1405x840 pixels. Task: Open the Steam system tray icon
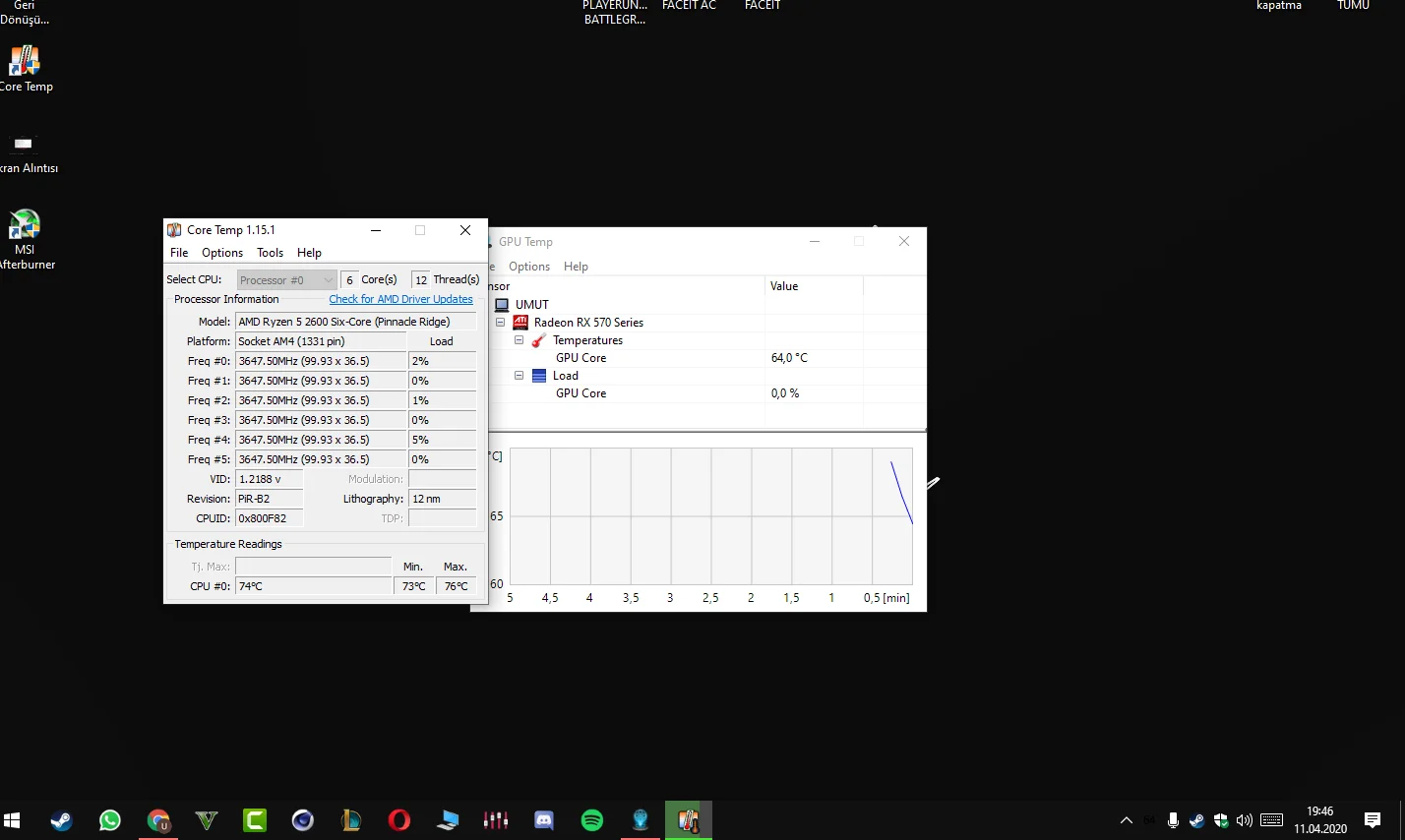pyautogui.click(x=1196, y=820)
